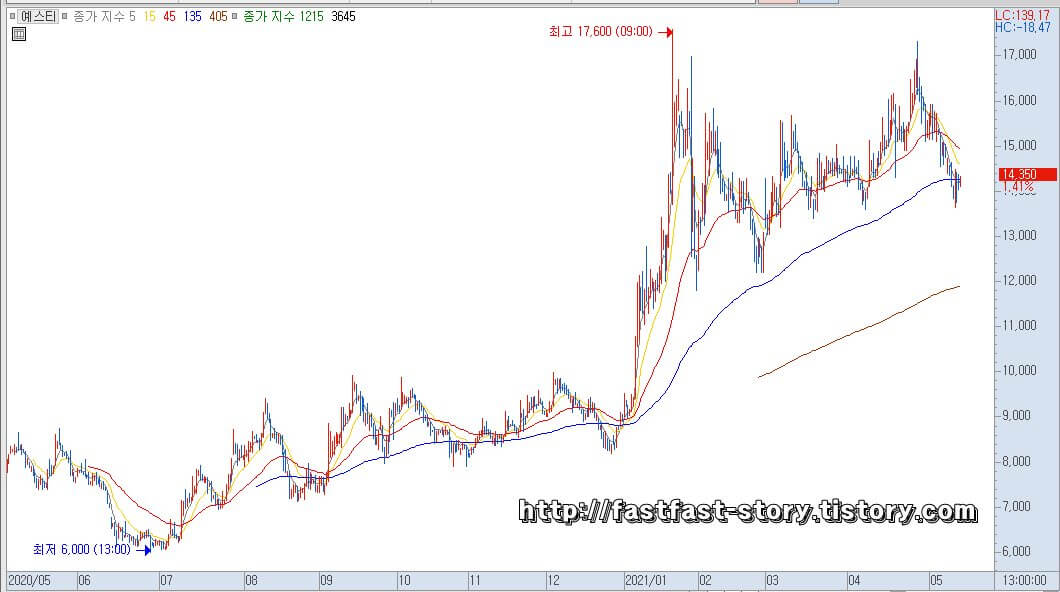Click the green 종가 지수 1215 legend label
Screen dimensions: 1060x592
(x=283, y=16)
